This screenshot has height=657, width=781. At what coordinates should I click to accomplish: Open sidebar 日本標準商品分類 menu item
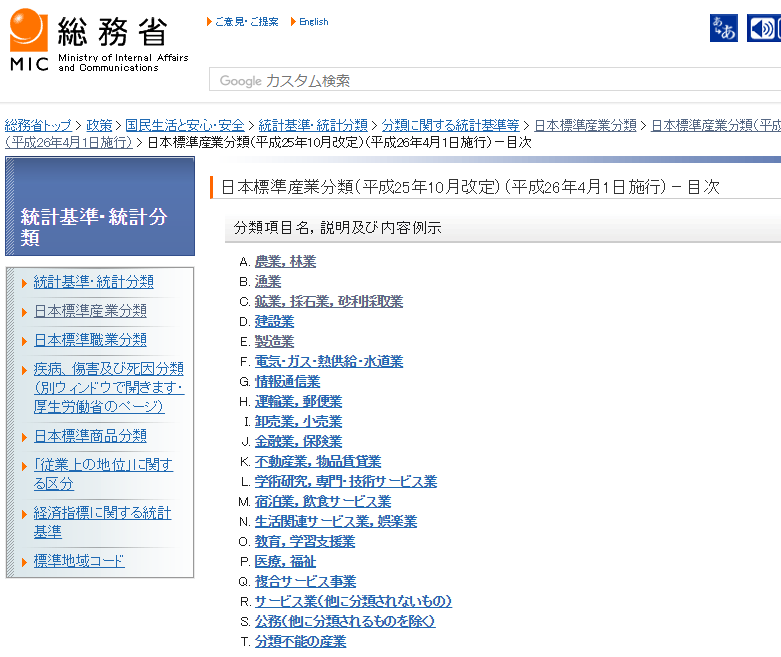pyautogui.click(x=90, y=436)
